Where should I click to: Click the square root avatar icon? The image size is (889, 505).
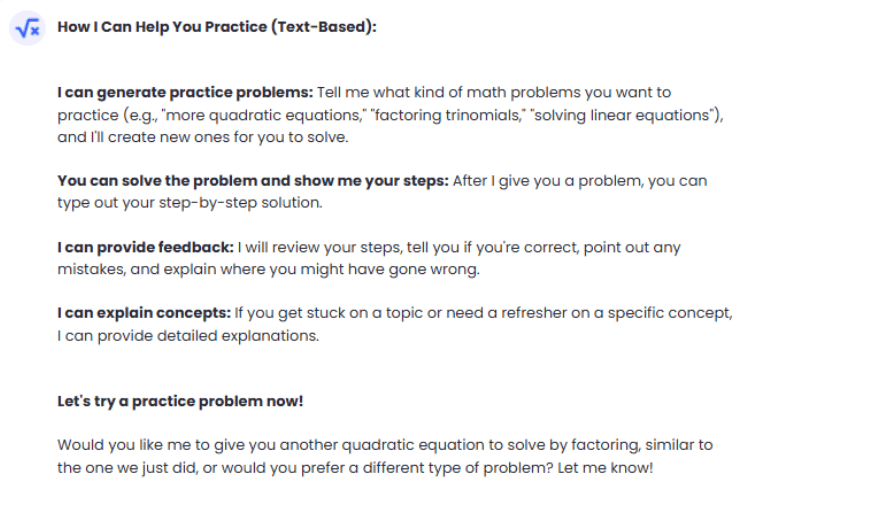click(27, 28)
